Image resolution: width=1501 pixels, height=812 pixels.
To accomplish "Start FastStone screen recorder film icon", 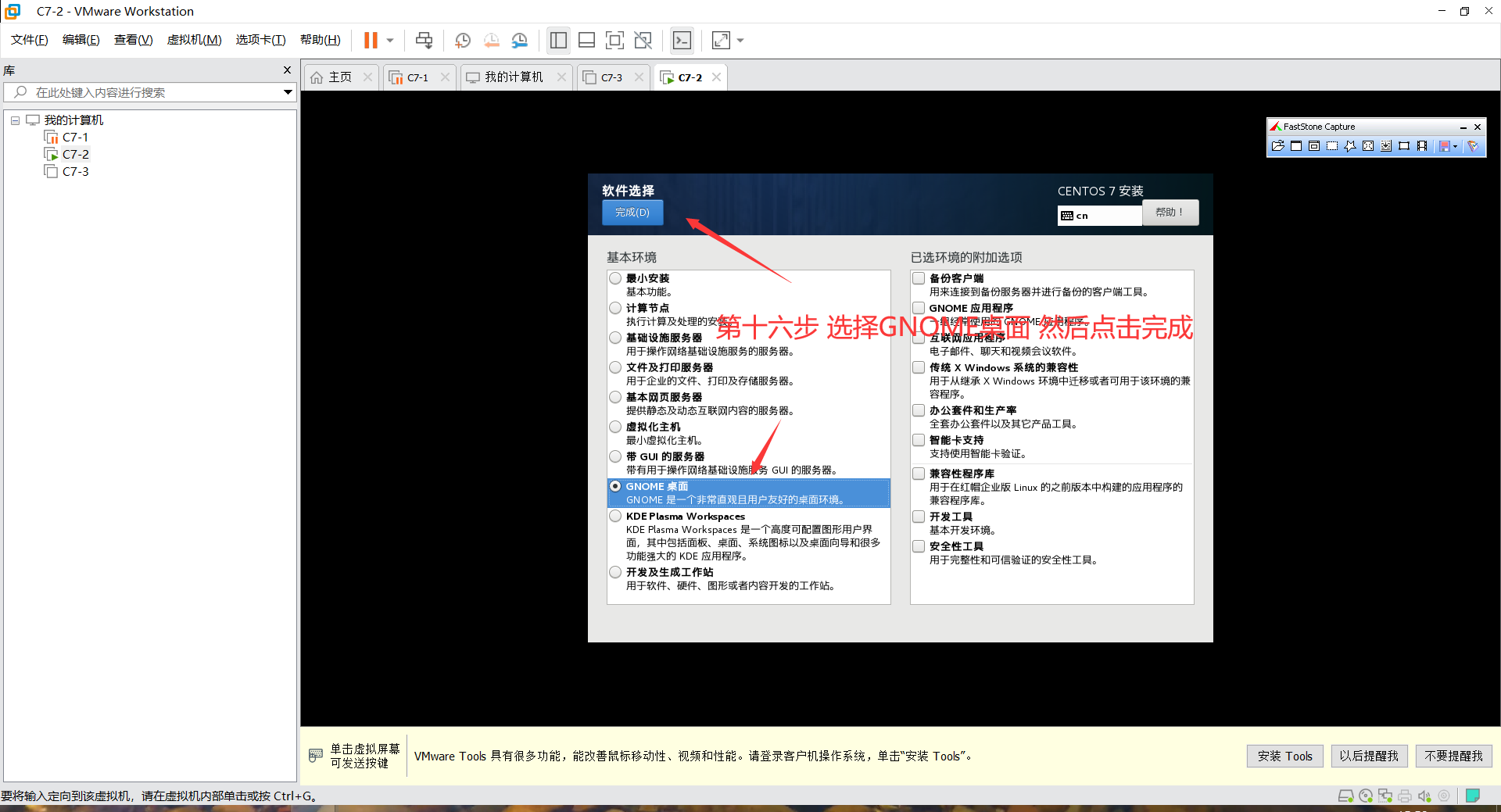I will point(1422,146).
